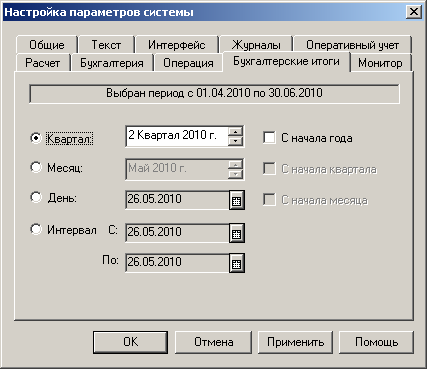The height and width of the screenshot is (369, 427).
Task: Increase month with up spinner arrow
Action: pyautogui.click(x=235, y=165)
